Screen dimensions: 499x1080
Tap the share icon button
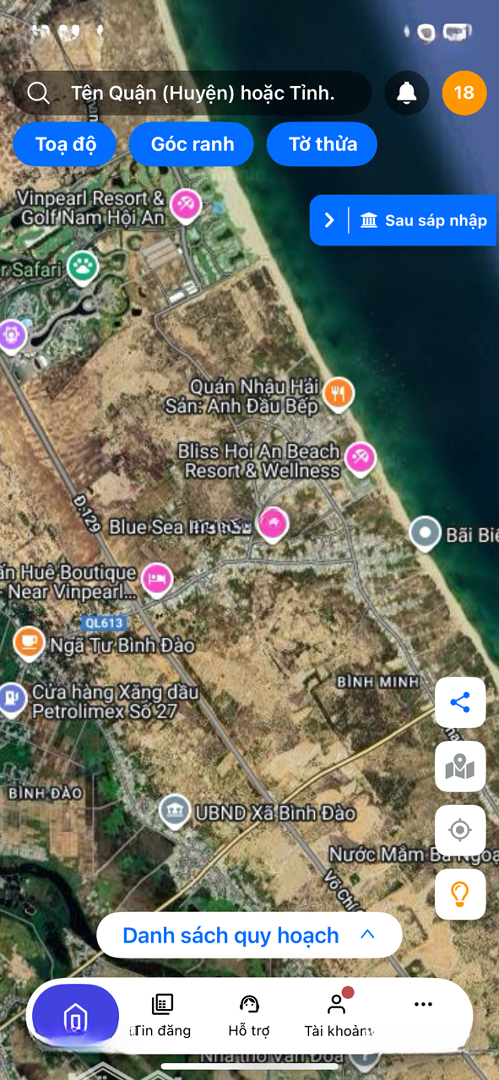point(460,703)
